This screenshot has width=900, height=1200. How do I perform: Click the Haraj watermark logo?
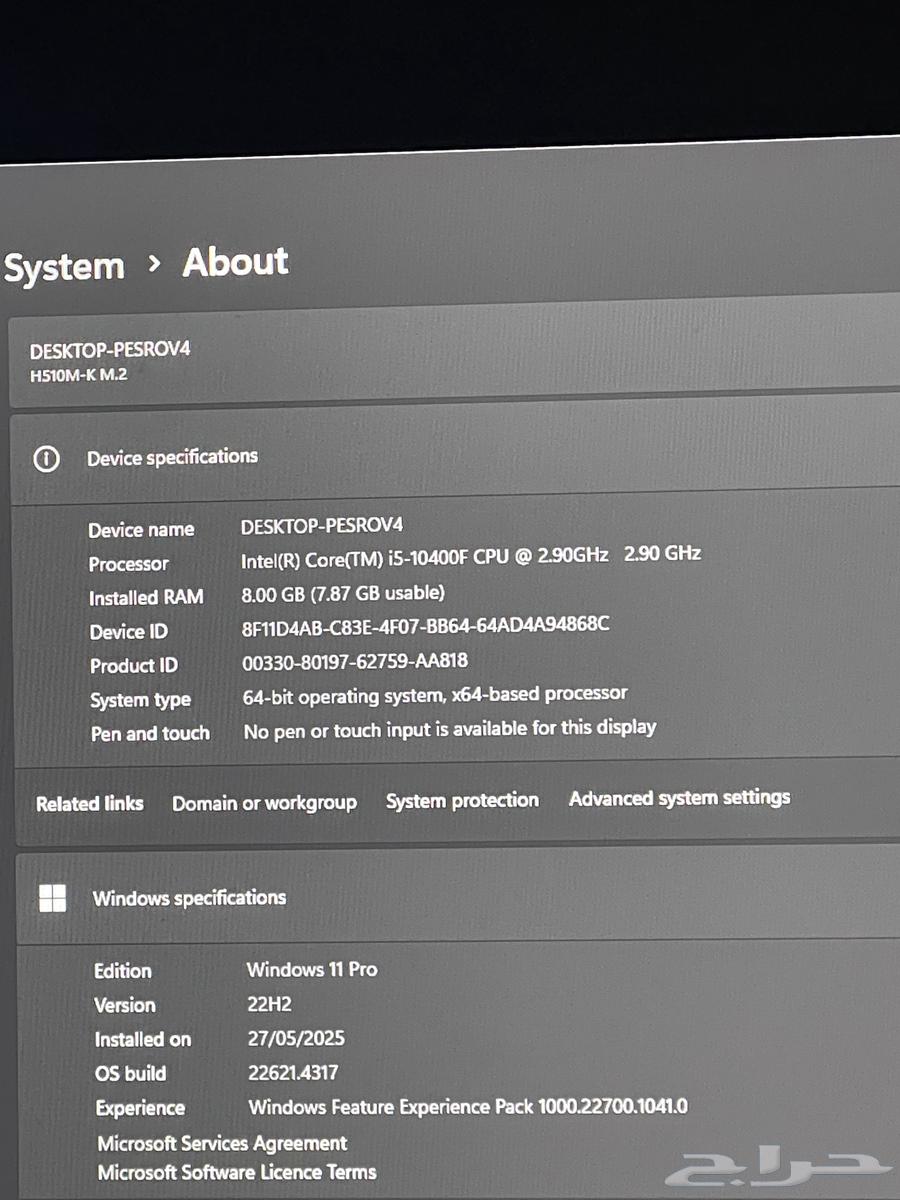[x=778, y=1166]
